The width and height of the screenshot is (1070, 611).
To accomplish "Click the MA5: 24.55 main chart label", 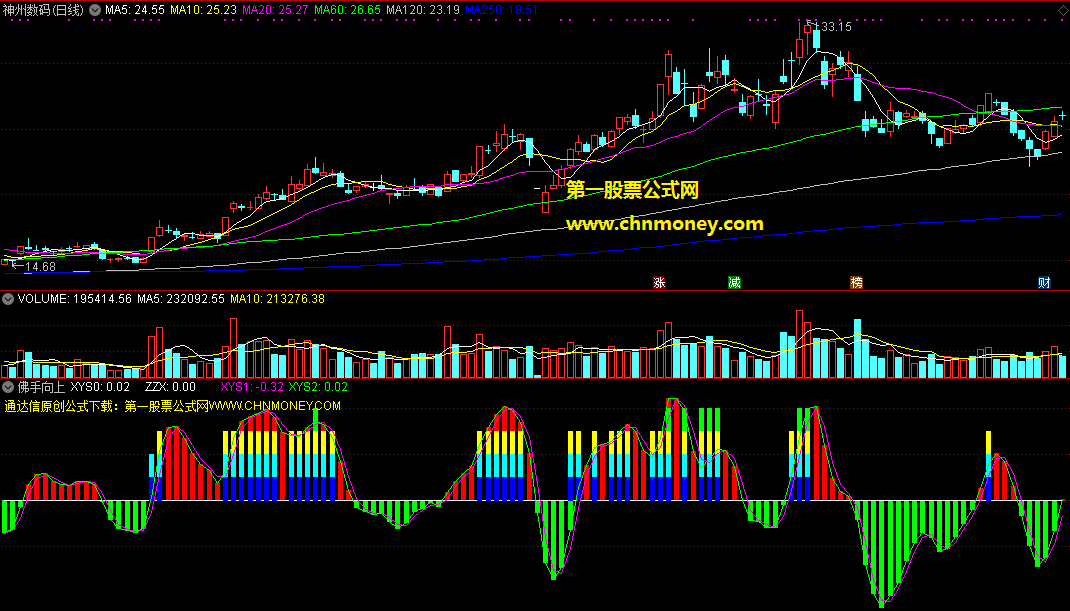I will click(135, 10).
